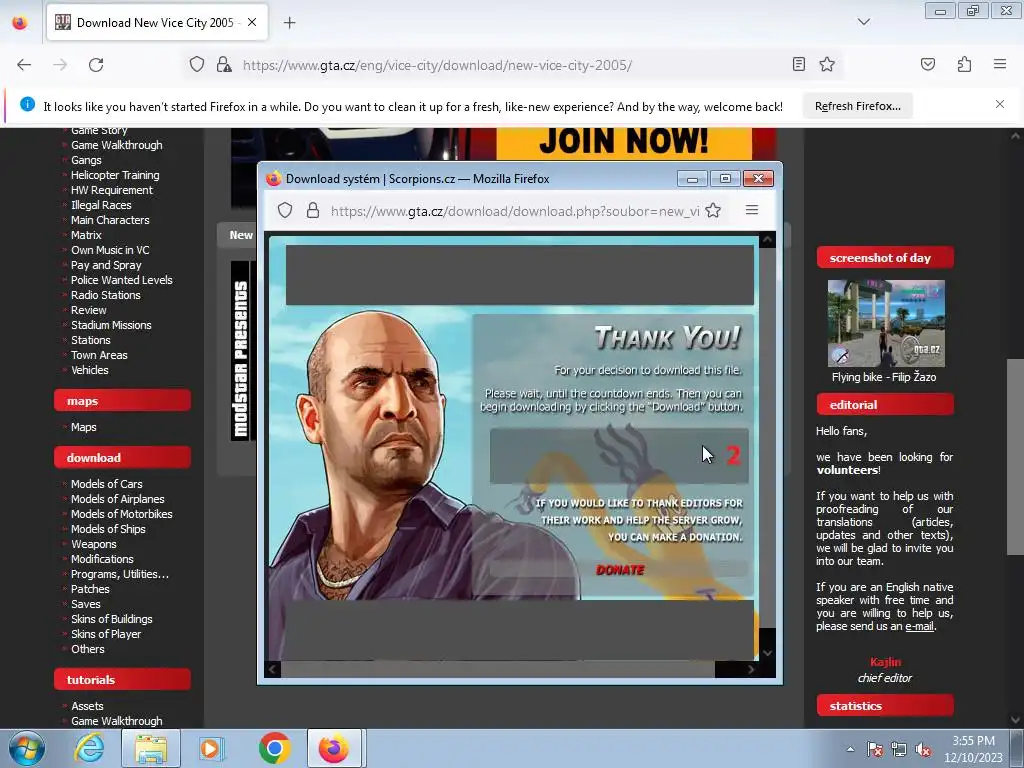The height and width of the screenshot is (768, 1024).
Task: Open the Maps link under maps
Action: pyautogui.click(x=84, y=427)
